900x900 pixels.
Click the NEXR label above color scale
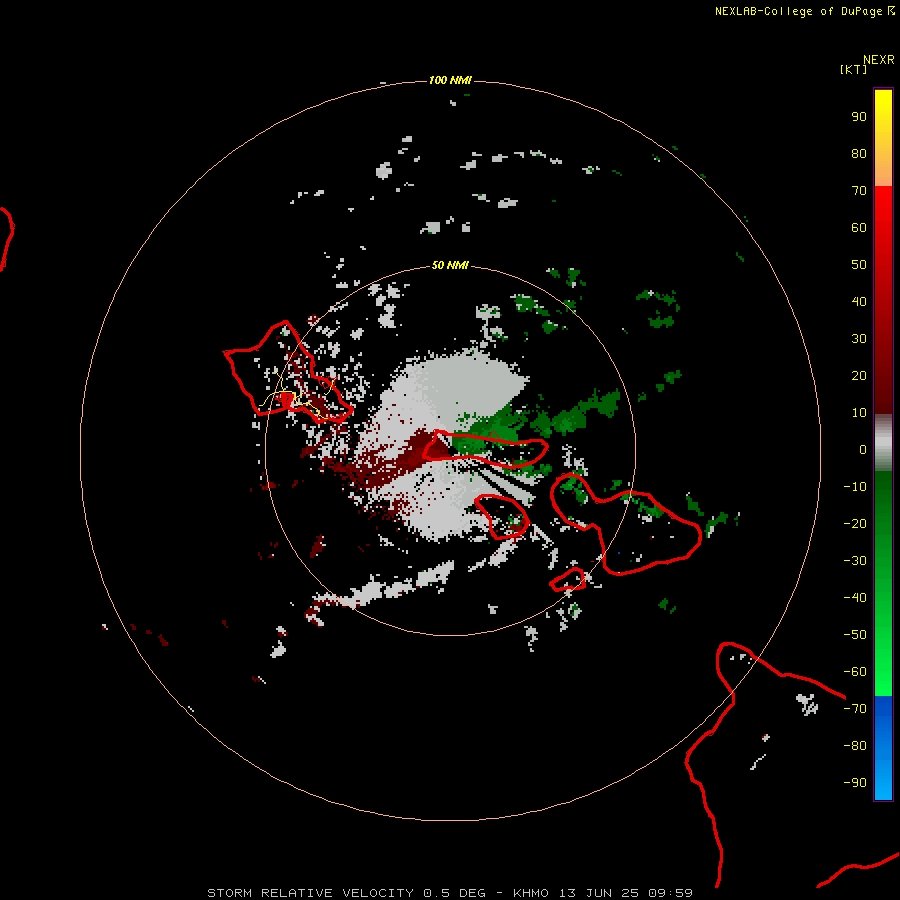[x=879, y=60]
